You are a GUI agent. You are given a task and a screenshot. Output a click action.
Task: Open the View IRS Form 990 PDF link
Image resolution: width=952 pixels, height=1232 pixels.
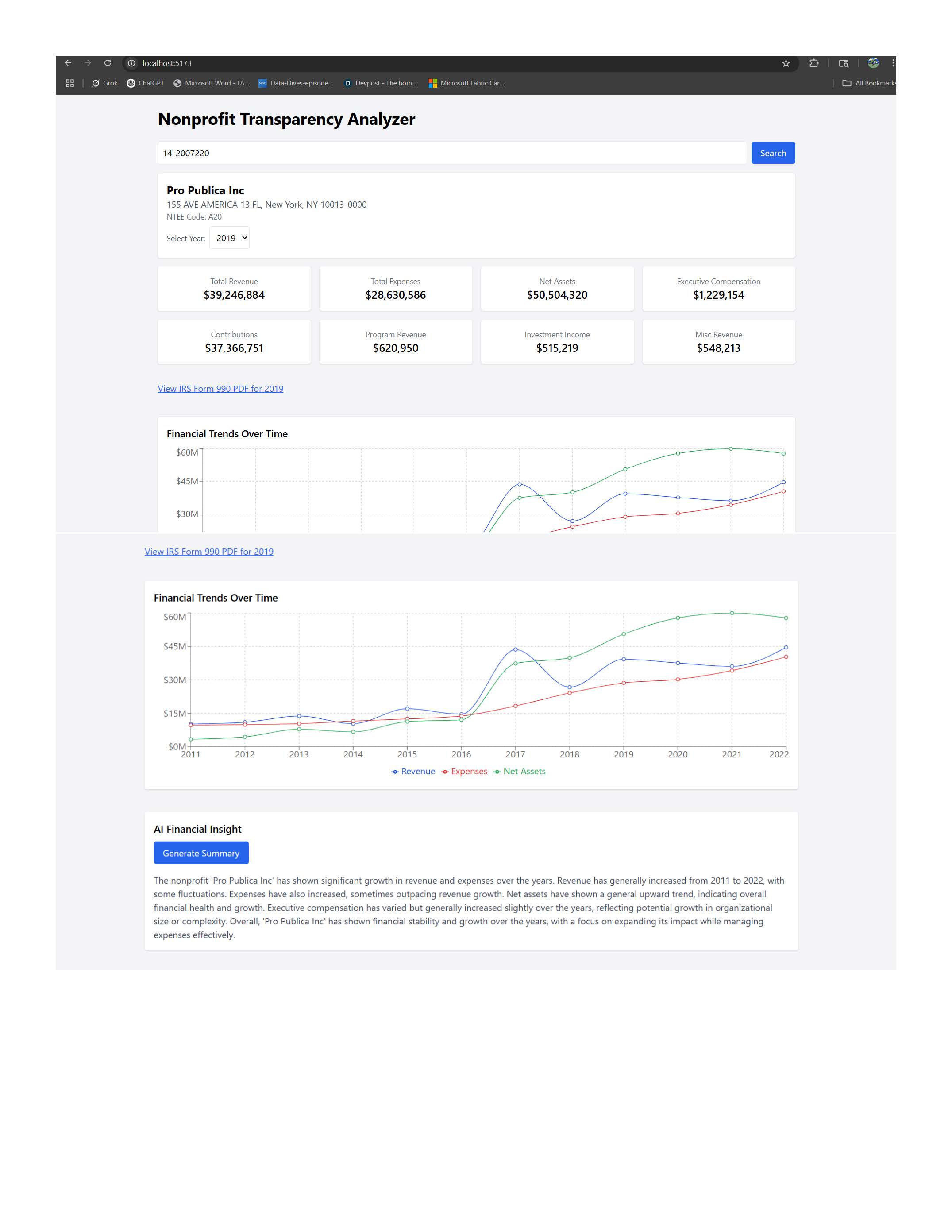pyautogui.click(x=220, y=389)
